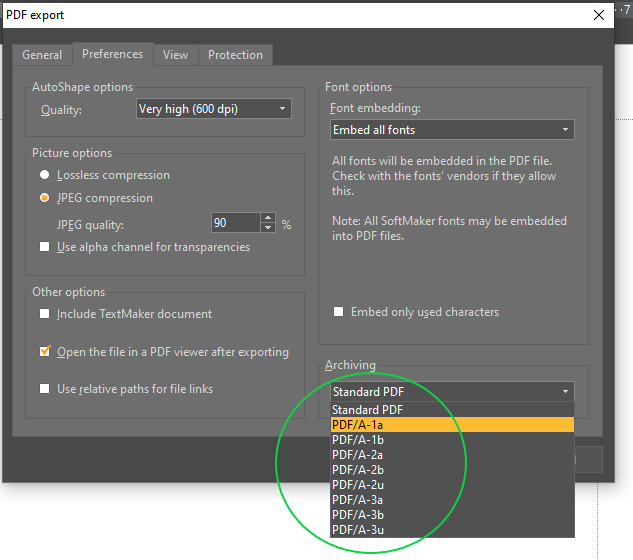Enable alpha channel for transparencies
This screenshot has height=560, width=633.
[44, 247]
